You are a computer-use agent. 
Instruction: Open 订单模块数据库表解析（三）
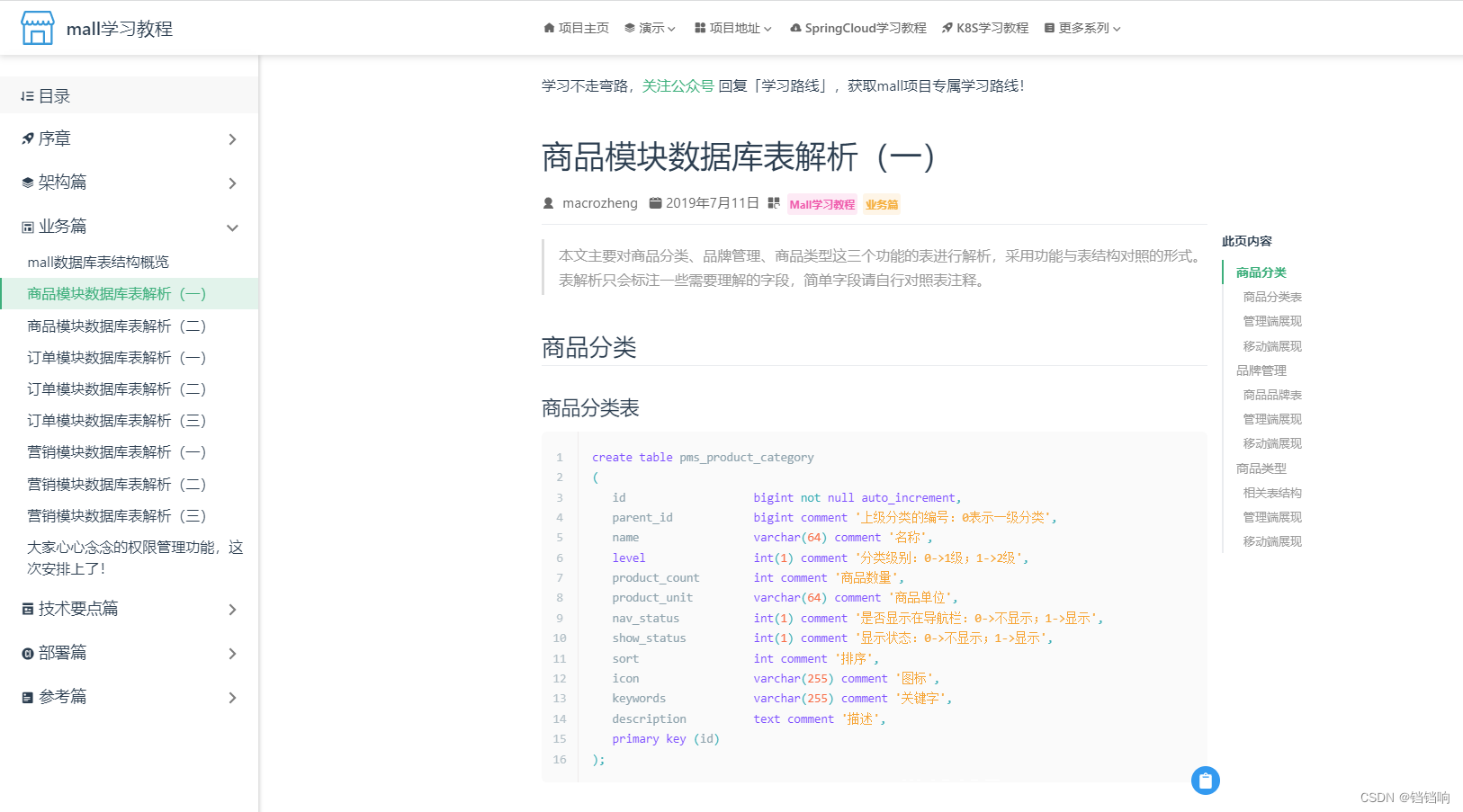click(x=117, y=420)
